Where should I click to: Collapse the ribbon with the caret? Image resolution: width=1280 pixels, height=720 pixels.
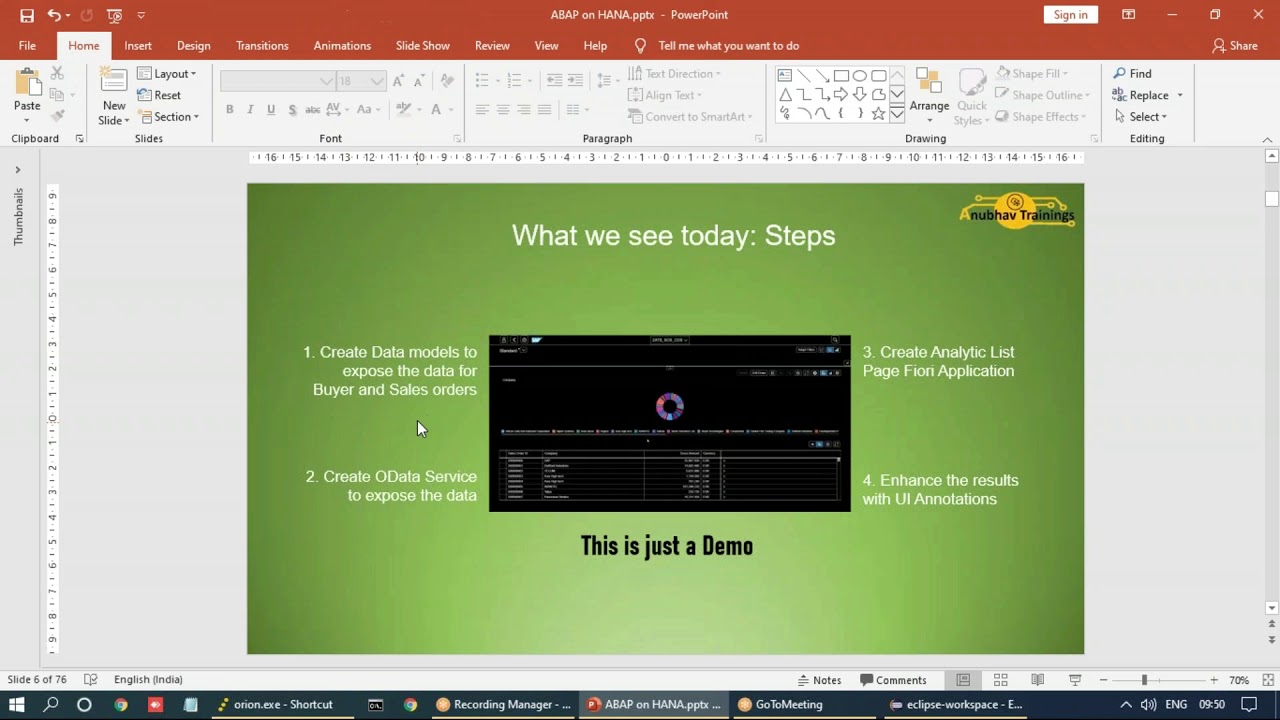pos(1268,139)
